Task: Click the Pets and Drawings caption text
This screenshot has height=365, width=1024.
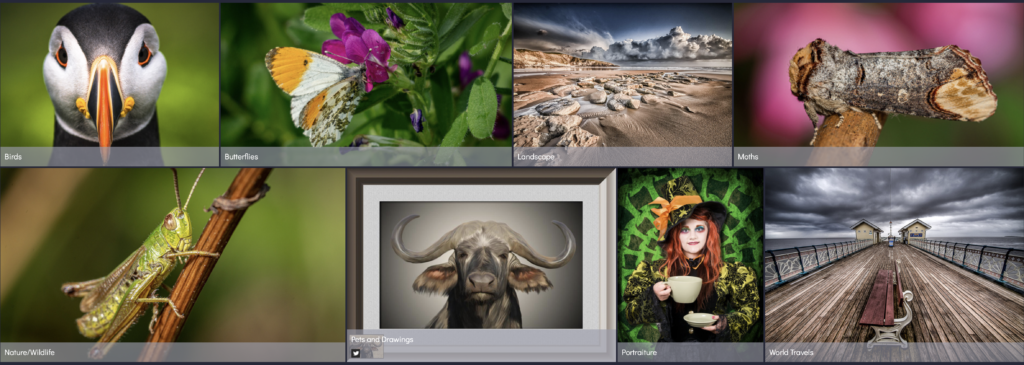Action: (x=382, y=340)
